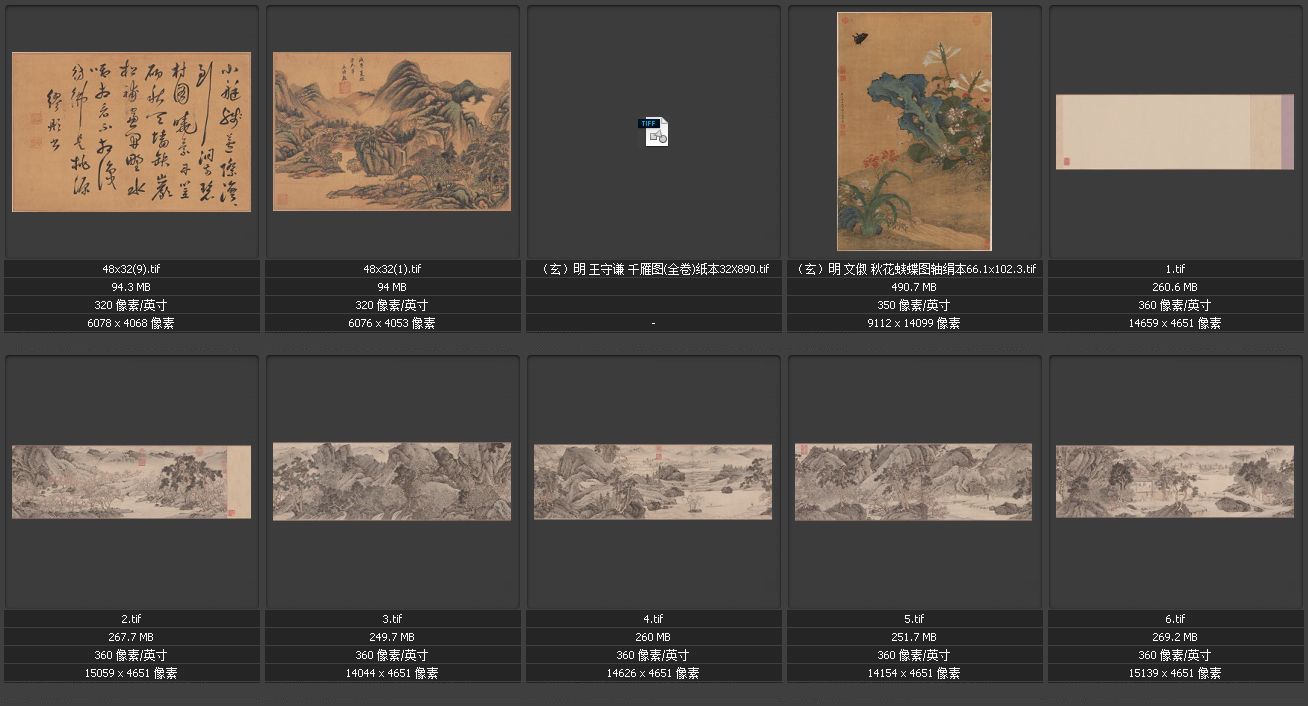Click the filename label 48x32(9).tif
The width and height of the screenshot is (1308, 706).
coord(131,269)
